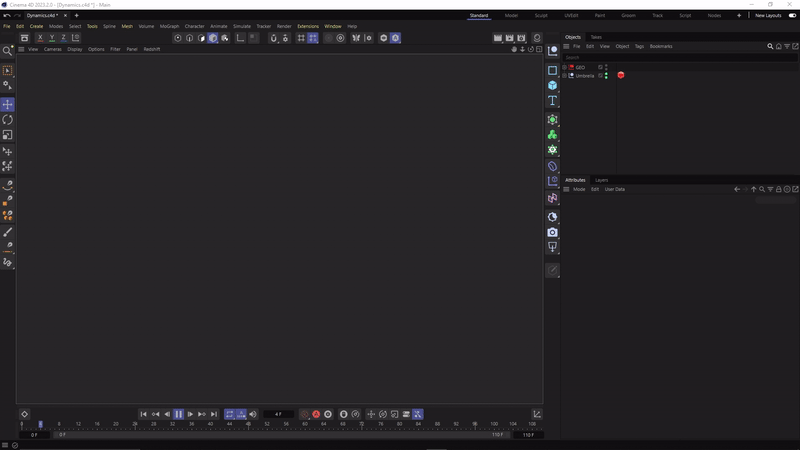Click the timeline ruler at frame 60
This screenshot has height=450, width=800.
306,424
